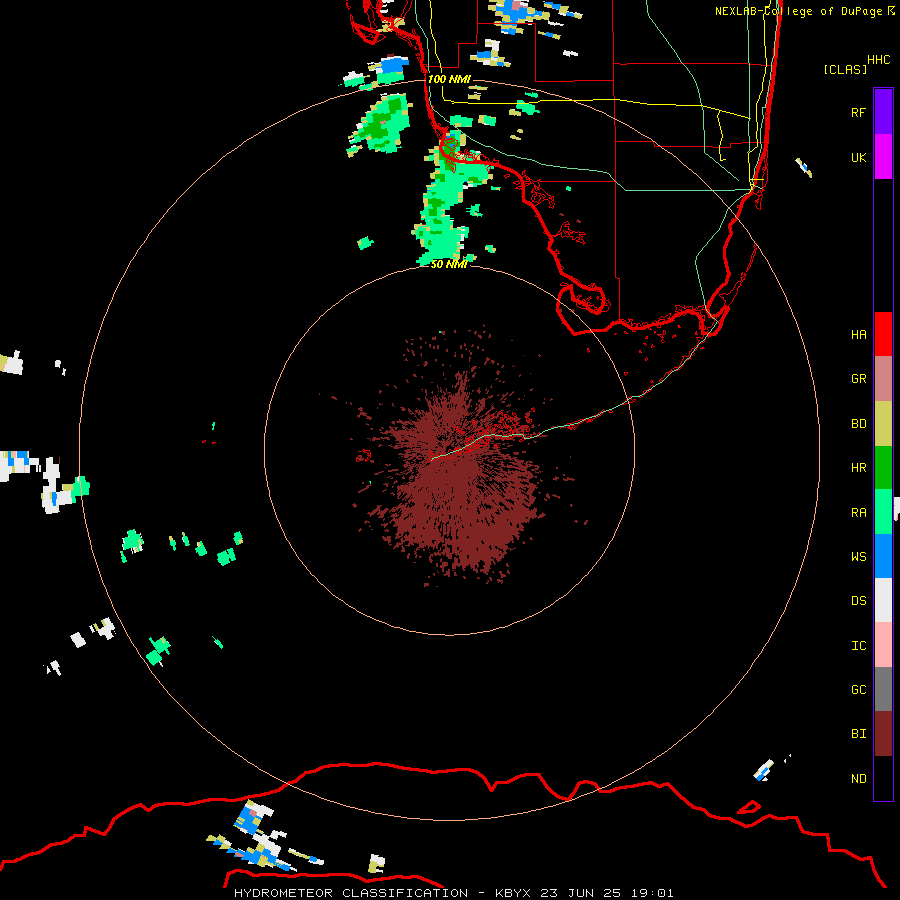Click the RA light green legend block

883,512
